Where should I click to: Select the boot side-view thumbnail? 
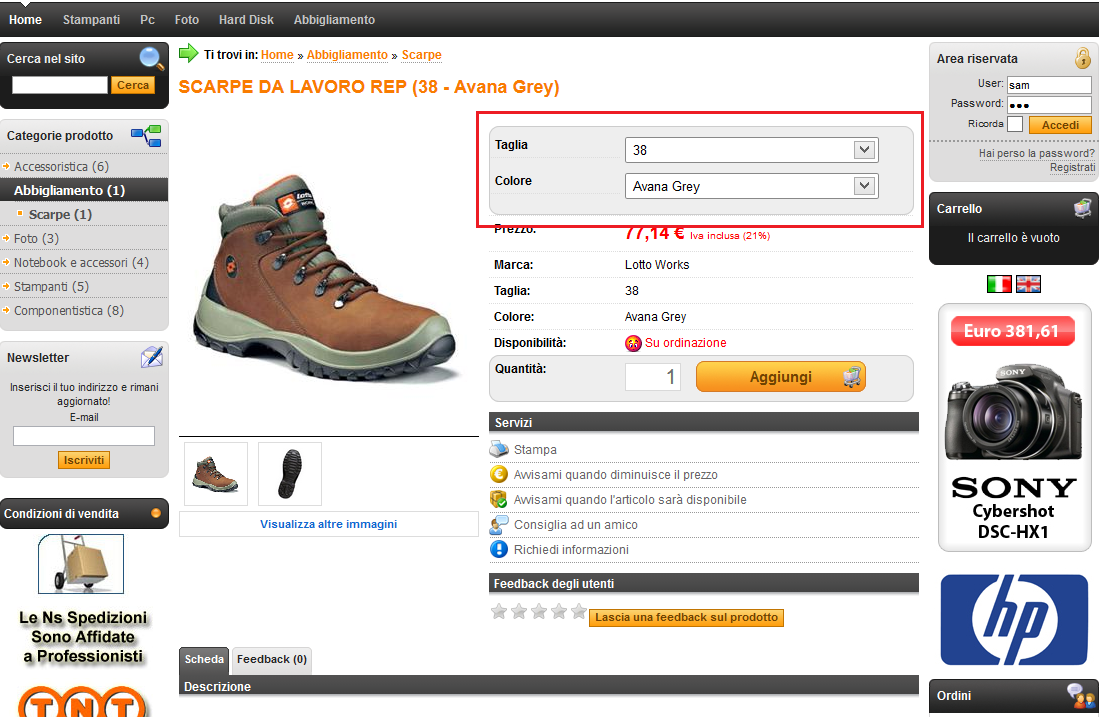[216, 474]
